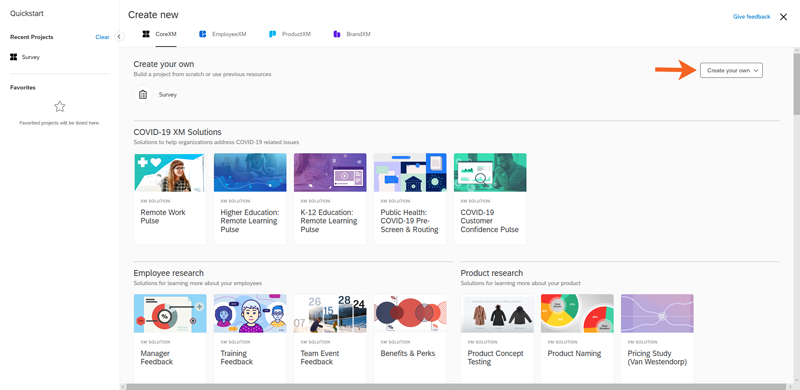Click the ProductXM tab icon
This screenshot has width=800, height=390.
click(272, 34)
